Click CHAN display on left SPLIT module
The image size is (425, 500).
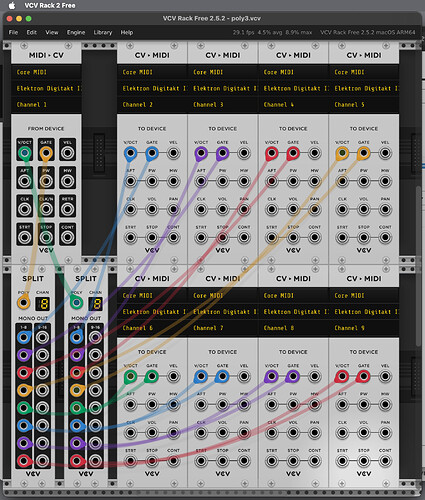tap(43, 304)
